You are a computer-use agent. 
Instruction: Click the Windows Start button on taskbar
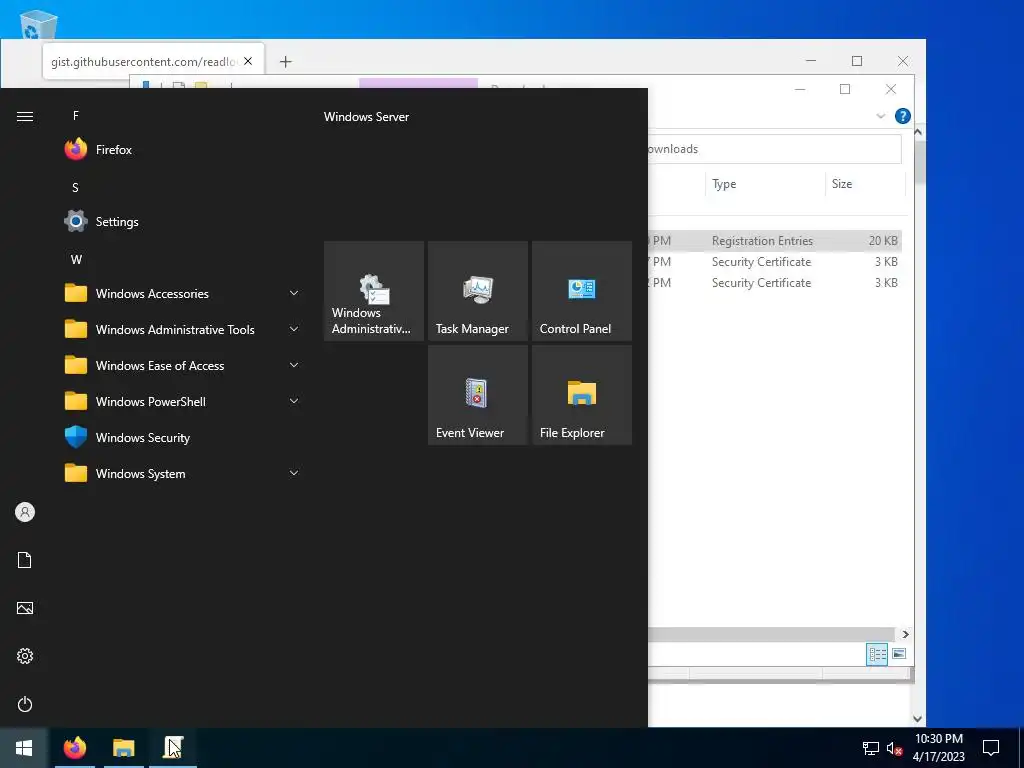[x=24, y=748]
